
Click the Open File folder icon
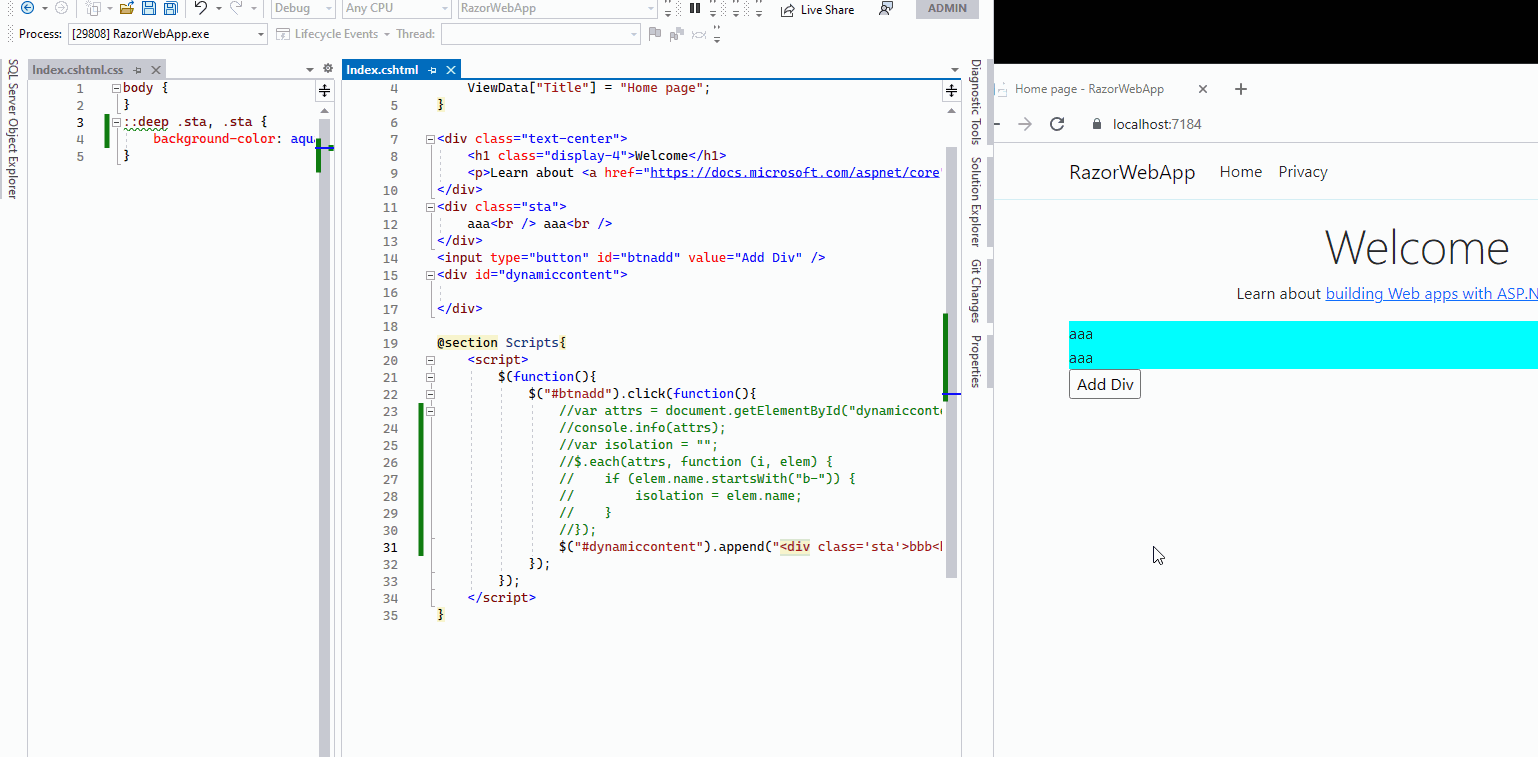point(126,8)
